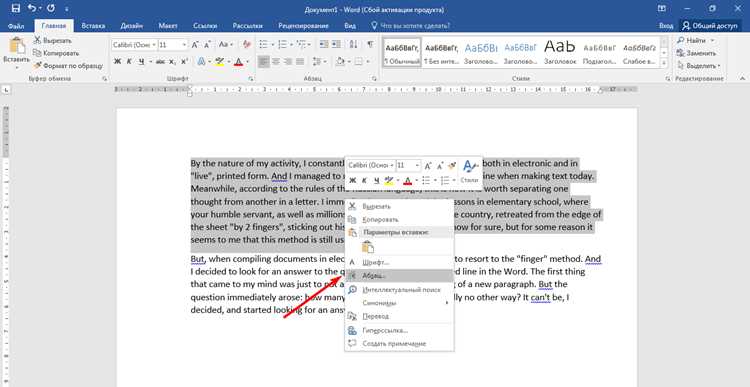Toggle strikethrough (abc) in the ribbon
The width and height of the screenshot is (750, 387).
click(160, 62)
